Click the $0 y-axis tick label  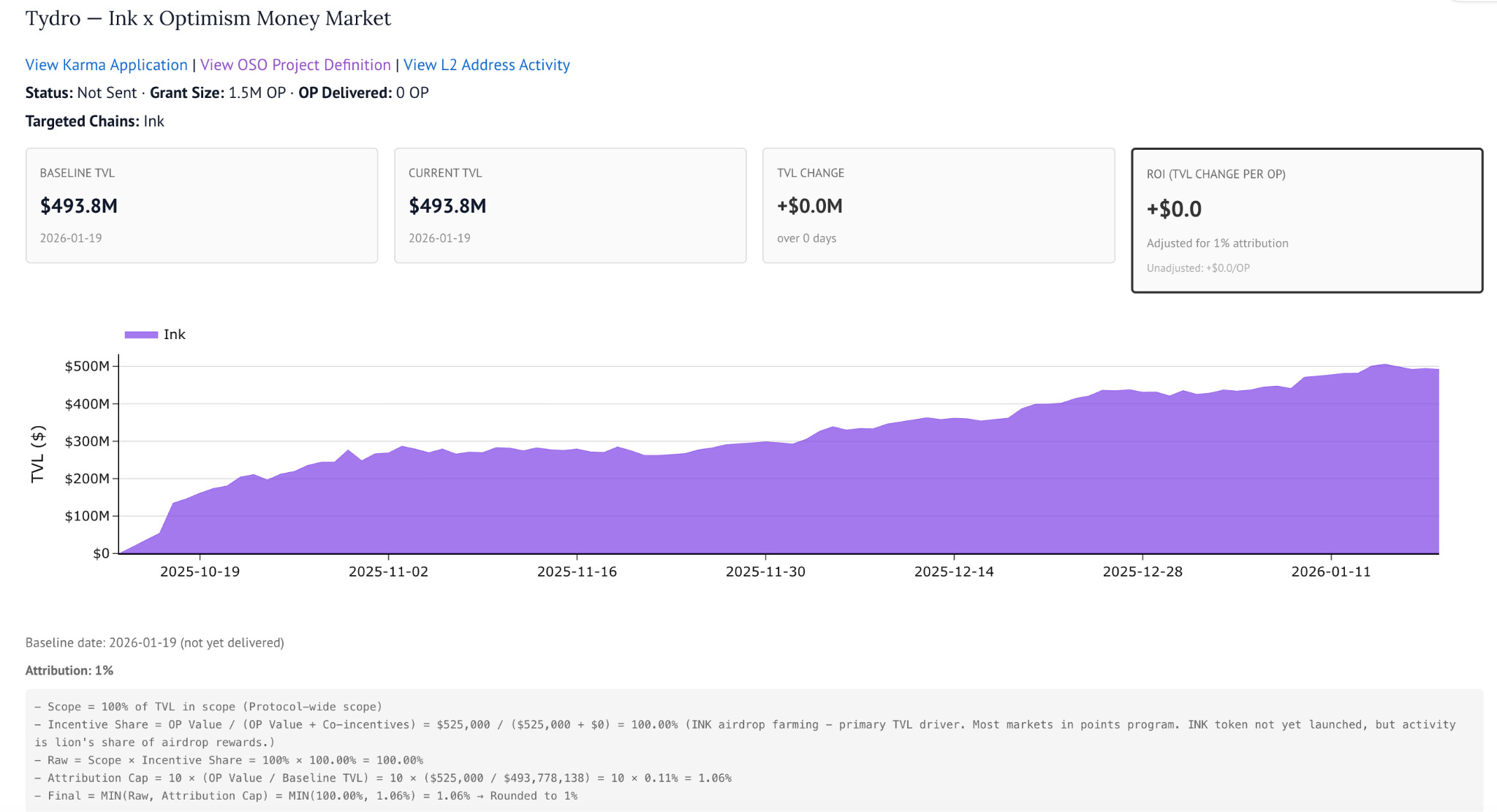(x=101, y=553)
